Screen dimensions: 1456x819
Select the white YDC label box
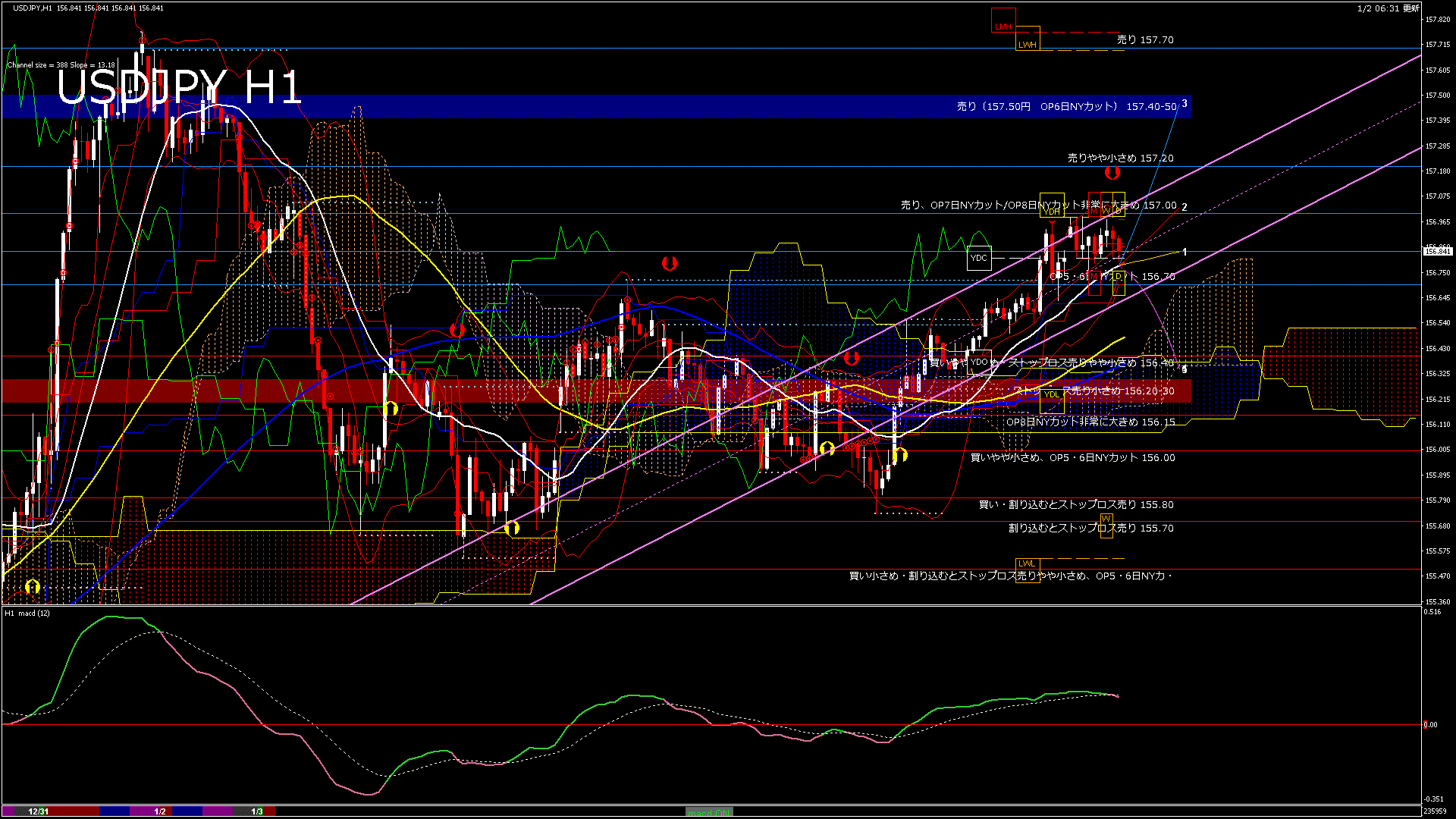pyautogui.click(x=979, y=258)
